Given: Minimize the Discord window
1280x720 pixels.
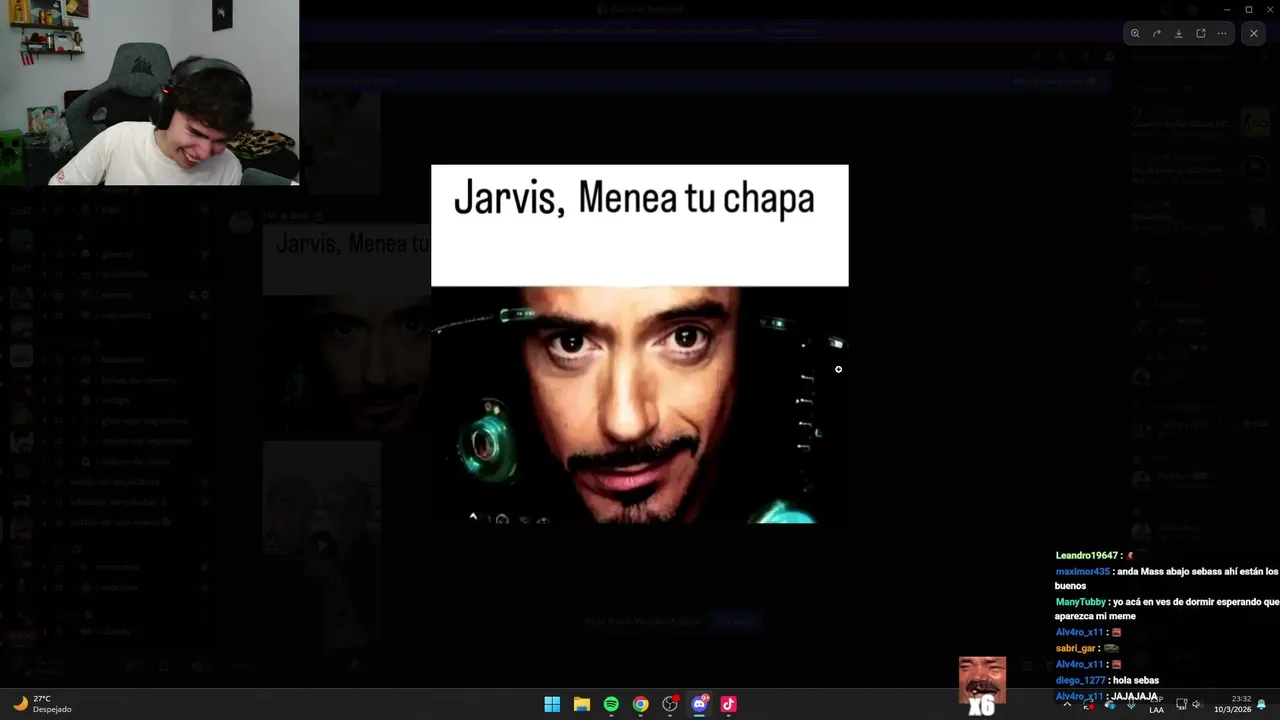Looking at the screenshot, I should (1227, 9).
